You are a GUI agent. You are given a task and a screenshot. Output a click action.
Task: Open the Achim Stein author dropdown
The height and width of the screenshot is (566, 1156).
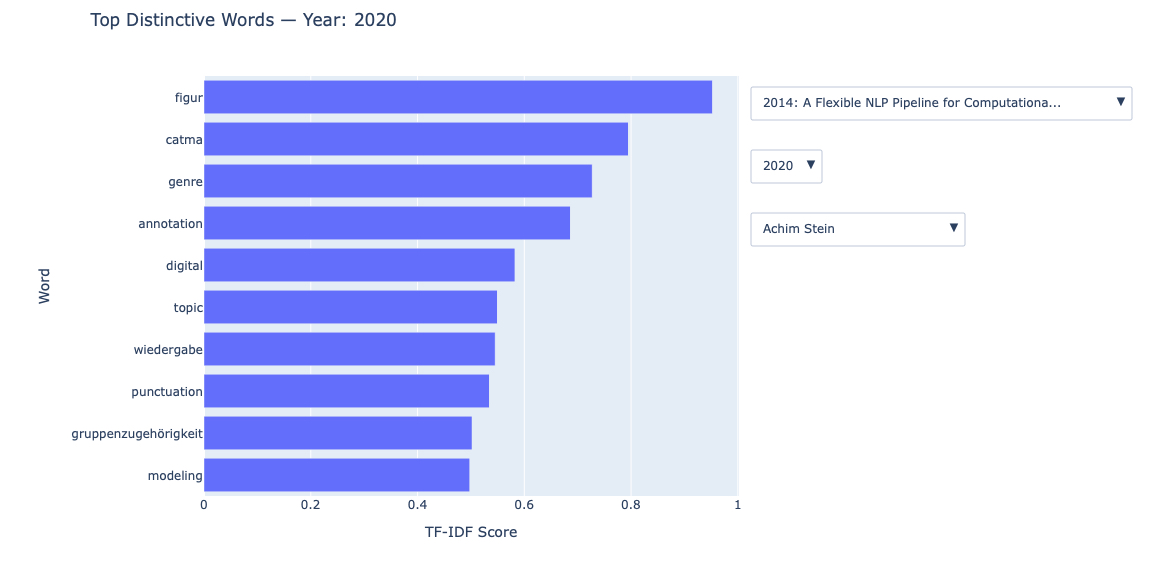click(857, 229)
